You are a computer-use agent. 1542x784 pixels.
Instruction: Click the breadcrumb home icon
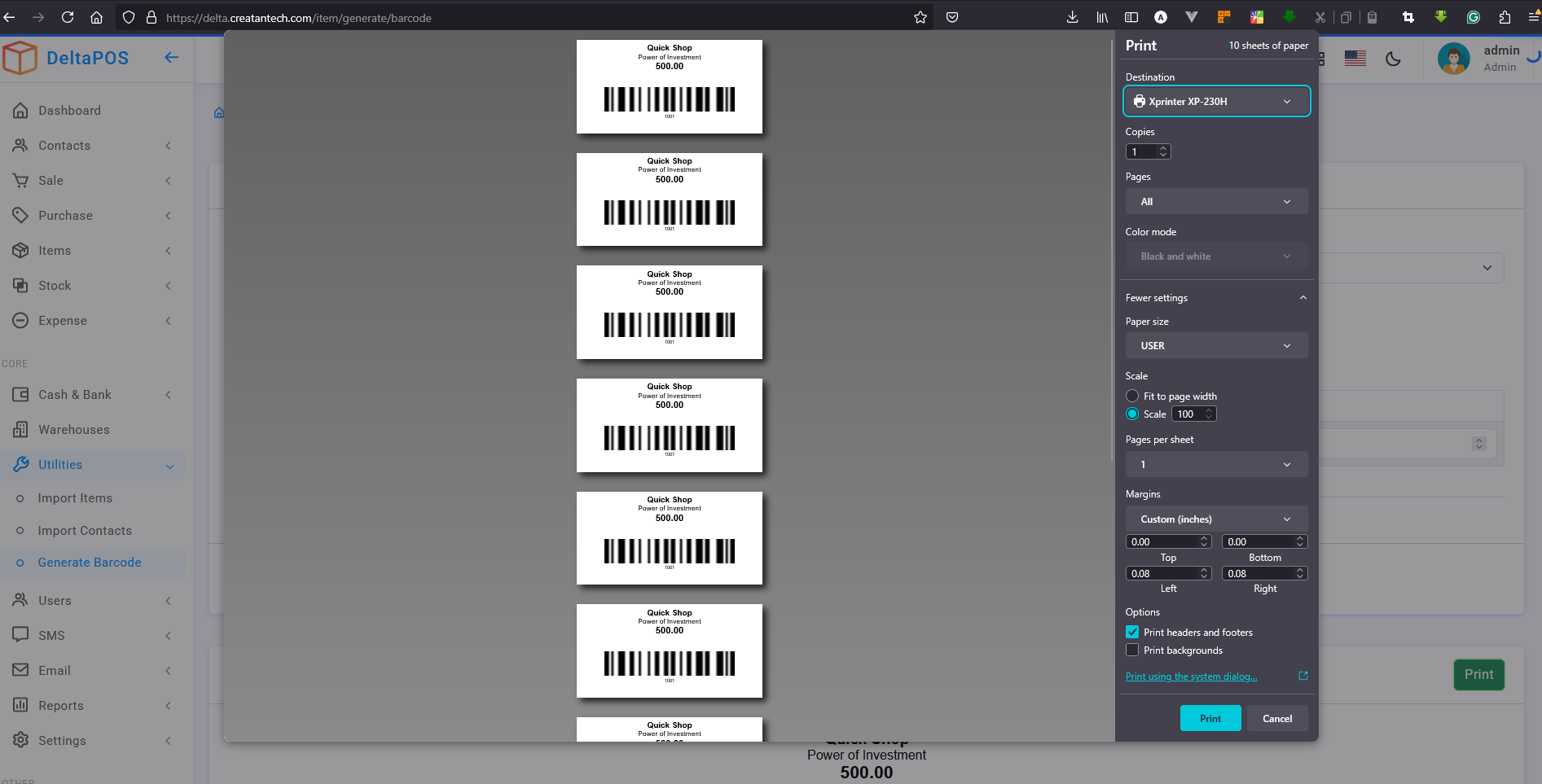click(x=219, y=112)
